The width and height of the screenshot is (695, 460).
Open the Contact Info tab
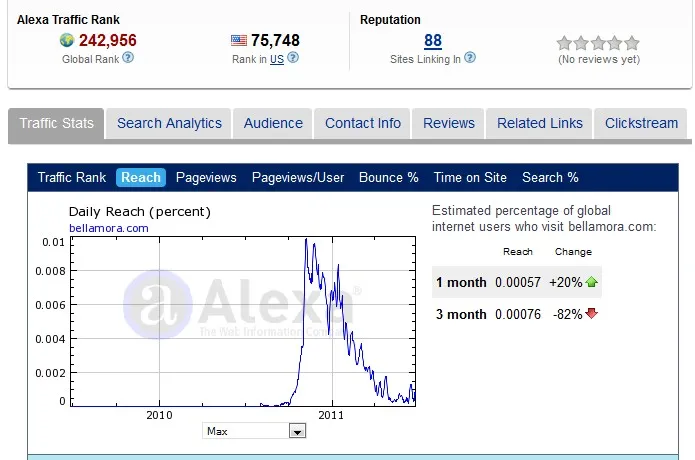coord(363,123)
